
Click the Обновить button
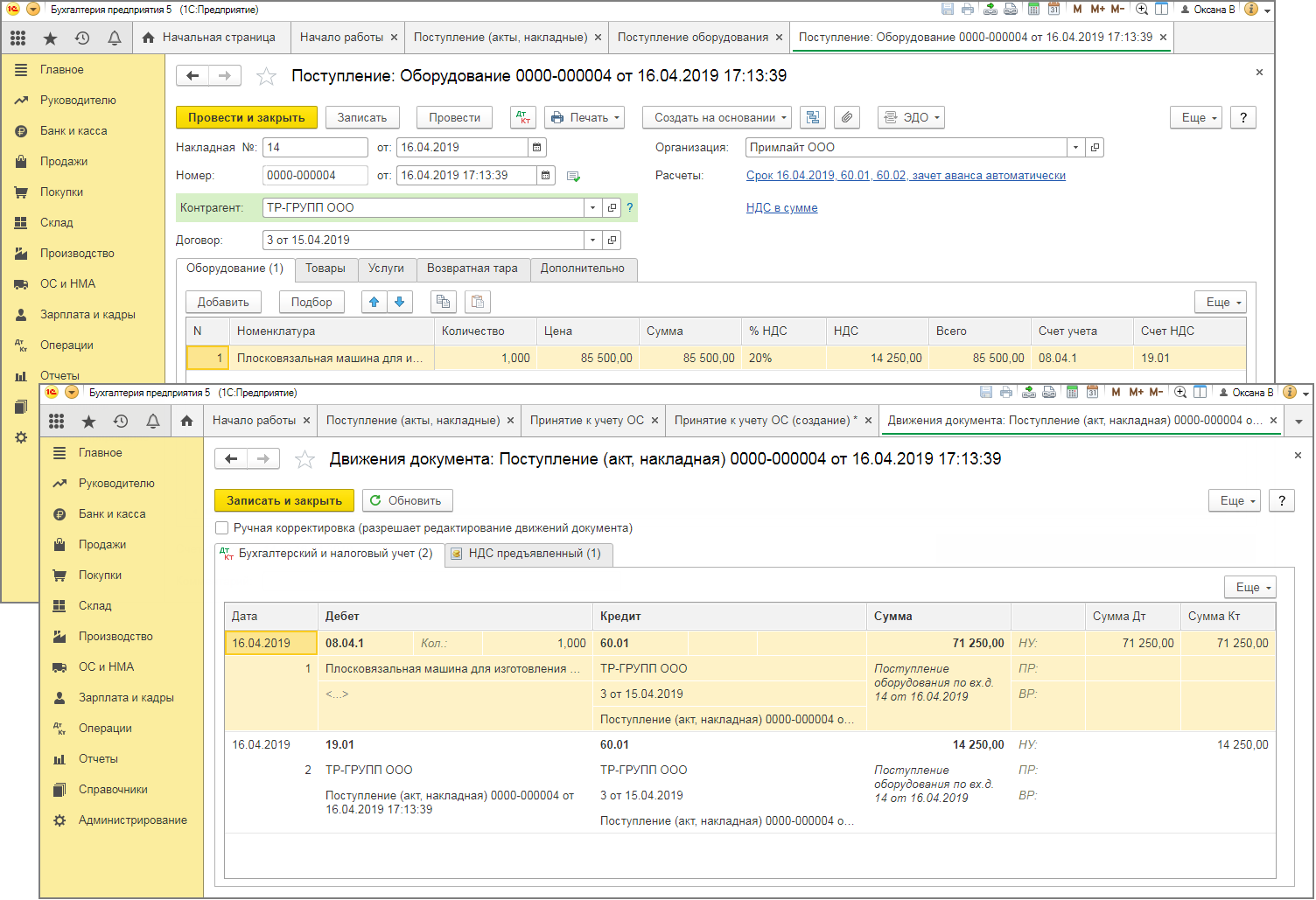(408, 501)
